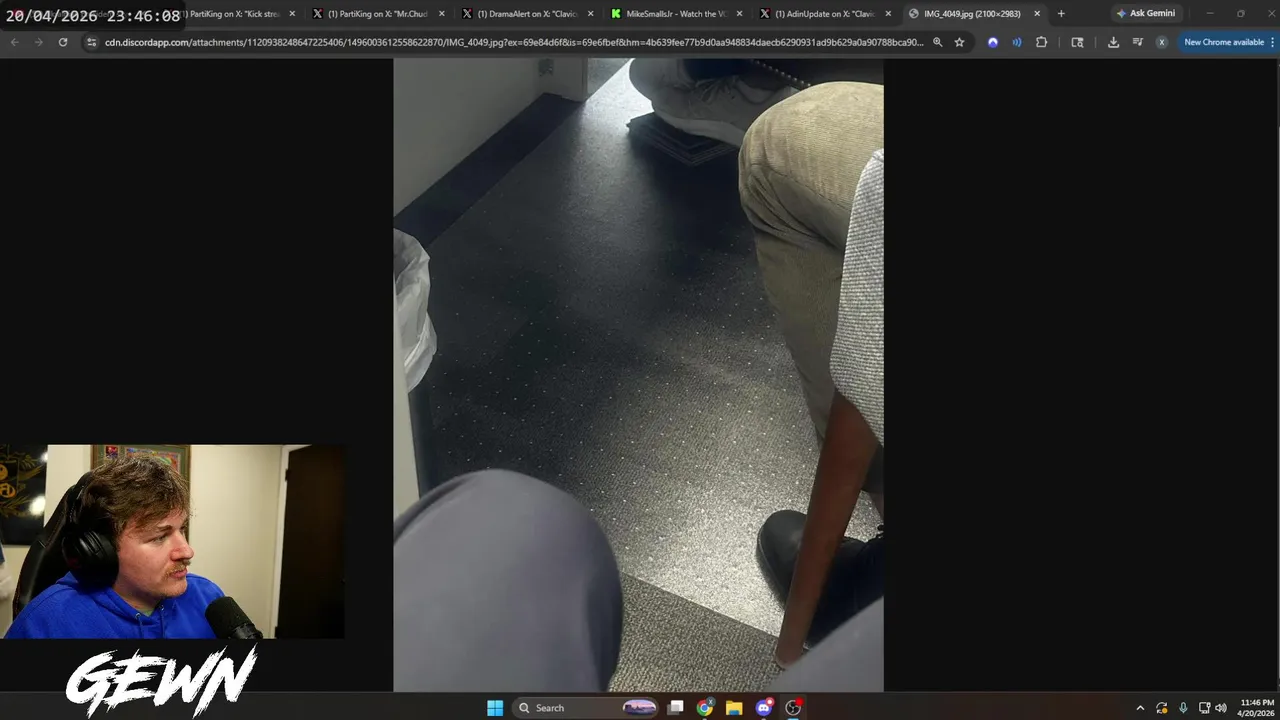This screenshot has width=1280, height=720.
Task: Expand the hidden system tray icons chevron
Action: coord(1140,708)
